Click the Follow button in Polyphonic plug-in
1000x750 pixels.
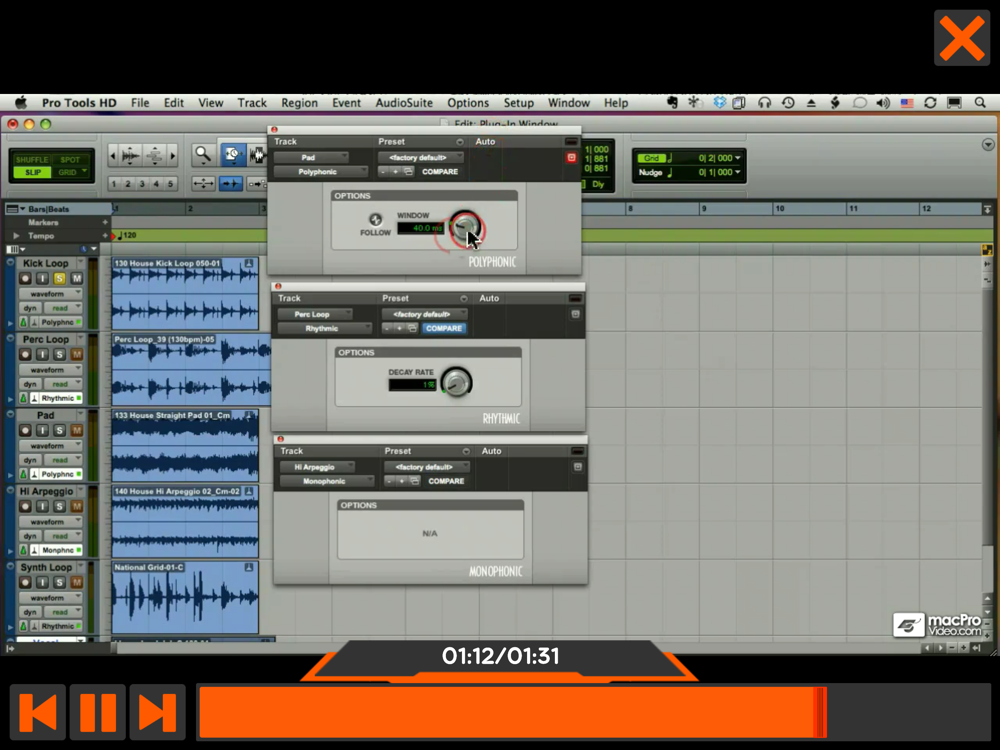376,219
